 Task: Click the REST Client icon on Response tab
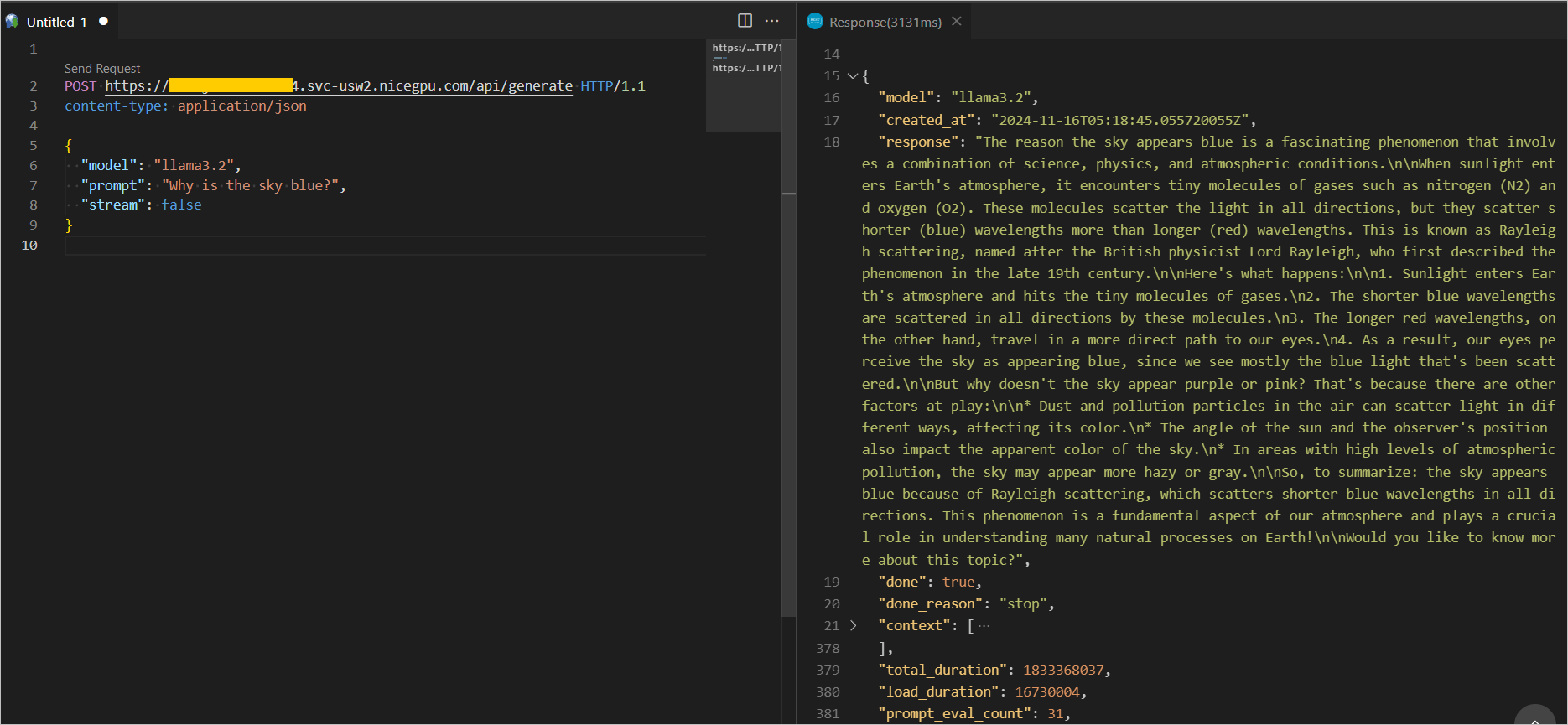click(x=815, y=21)
